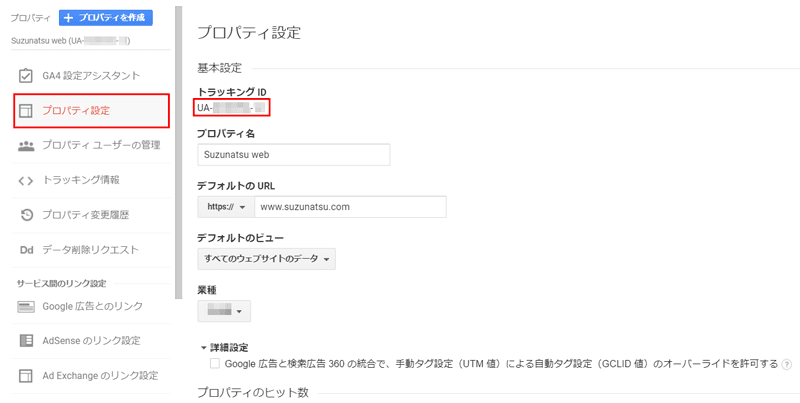
Task: Click the プロパティ名 field containing Suzunatsu web
Action: point(294,155)
